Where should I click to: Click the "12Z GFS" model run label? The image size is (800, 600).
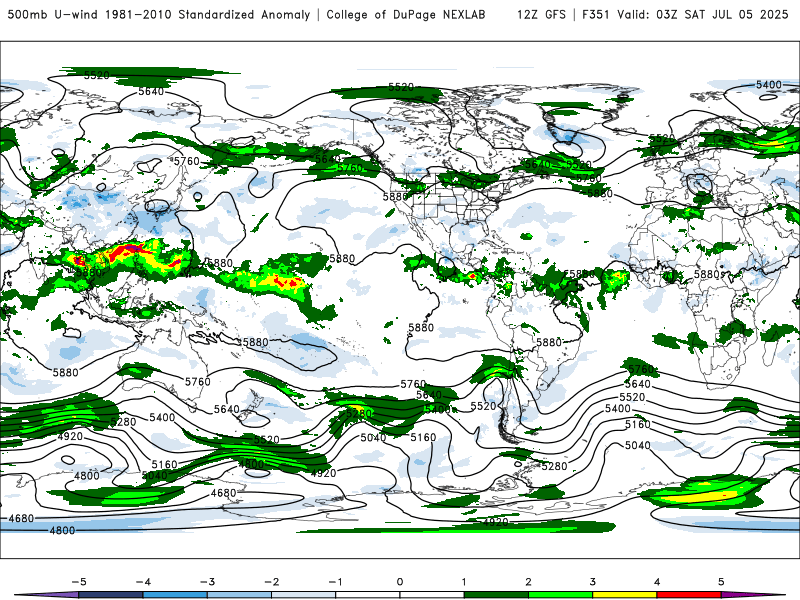click(x=541, y=14)
